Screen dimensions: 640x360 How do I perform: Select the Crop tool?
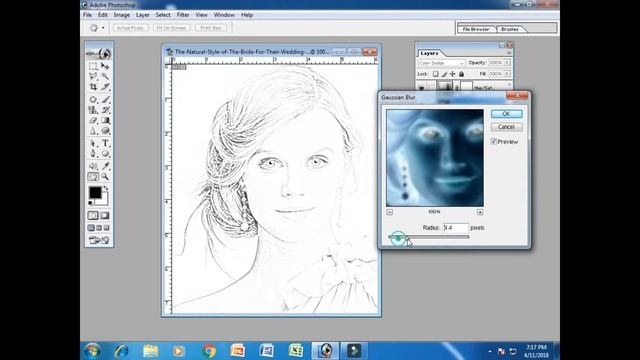[93, 87]
